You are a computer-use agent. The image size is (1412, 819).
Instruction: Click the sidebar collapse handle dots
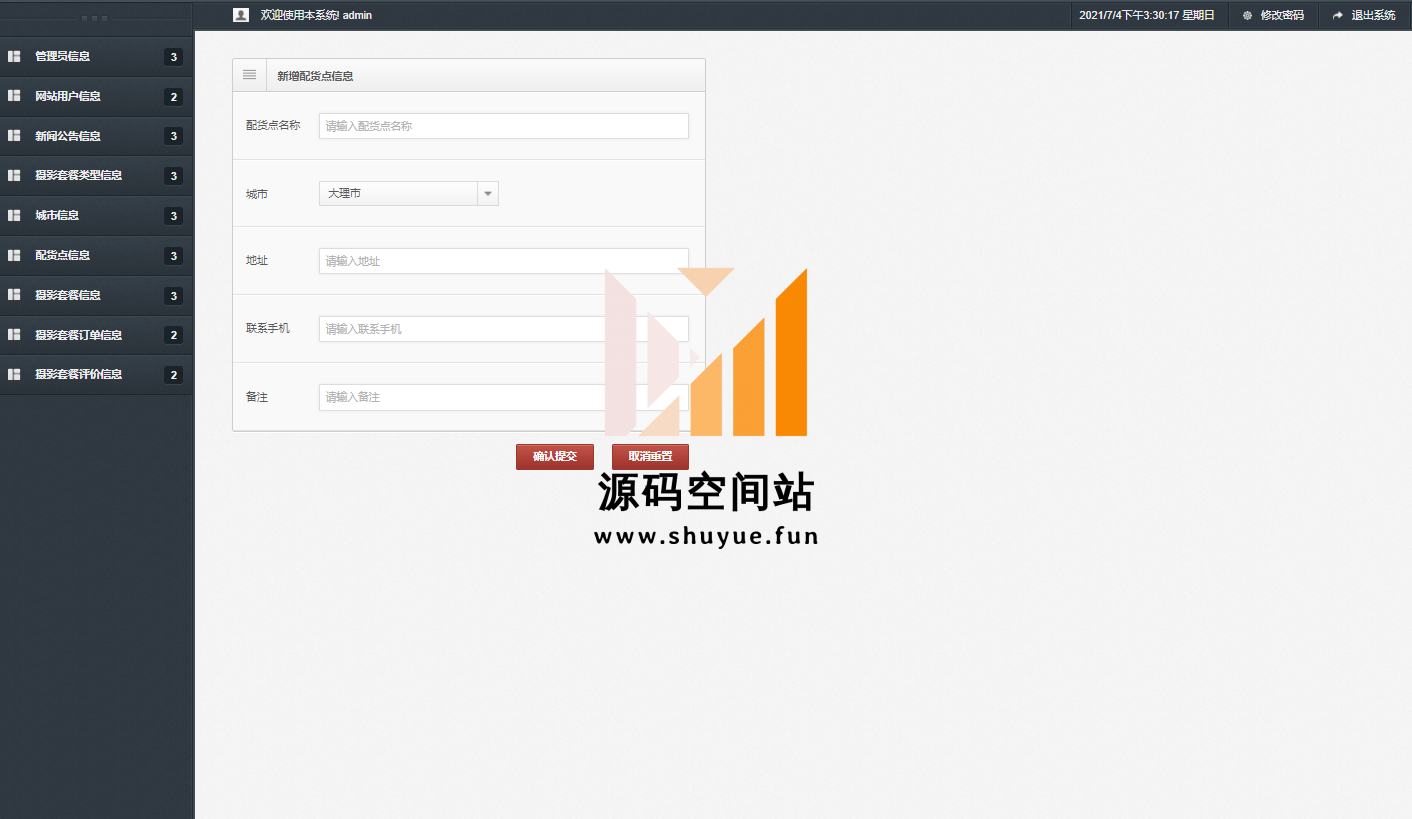pos(95,18)
